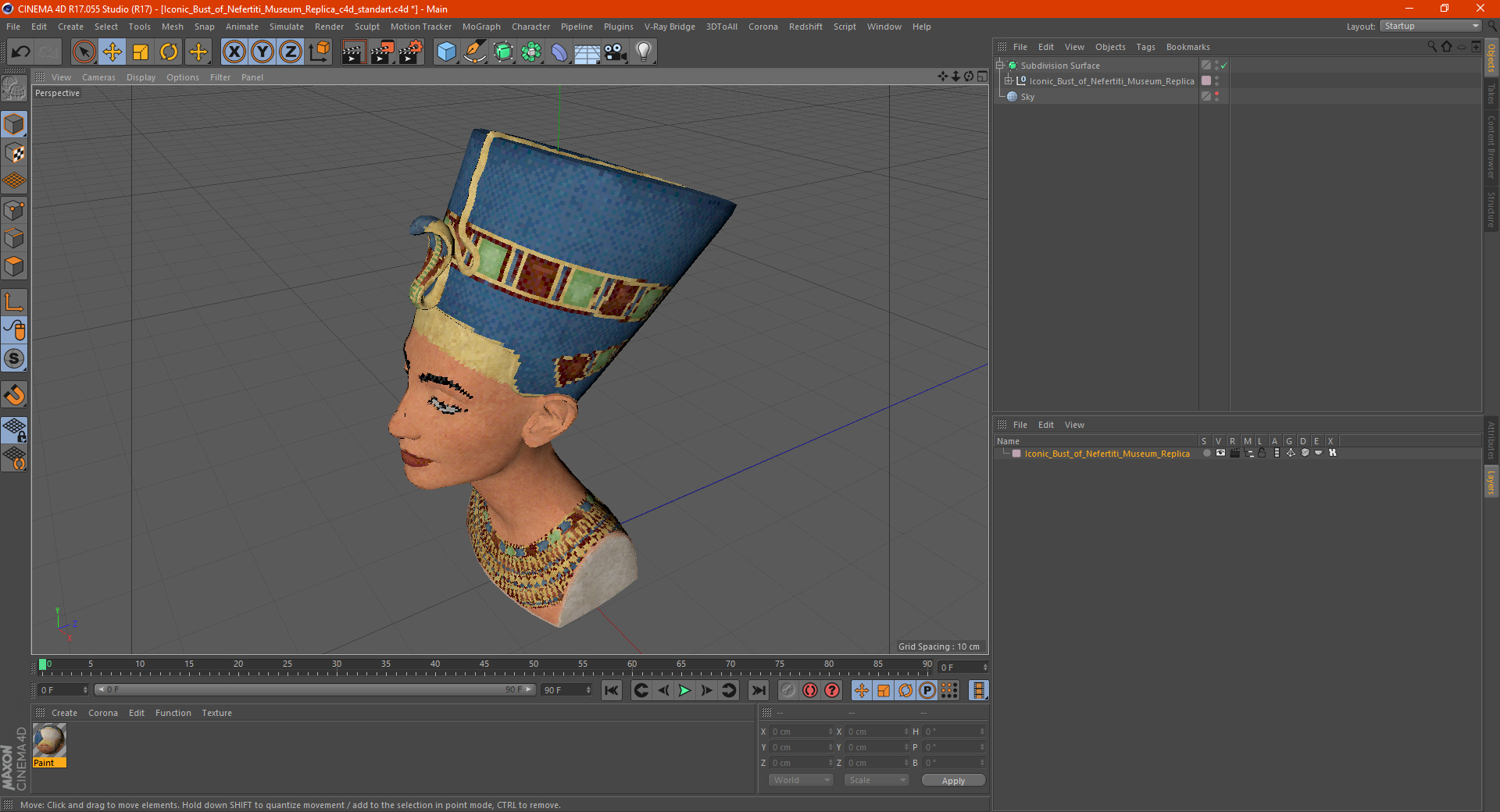Click Render View clapperboard icon
This screenshot has height=812, width=1500.
353,52
